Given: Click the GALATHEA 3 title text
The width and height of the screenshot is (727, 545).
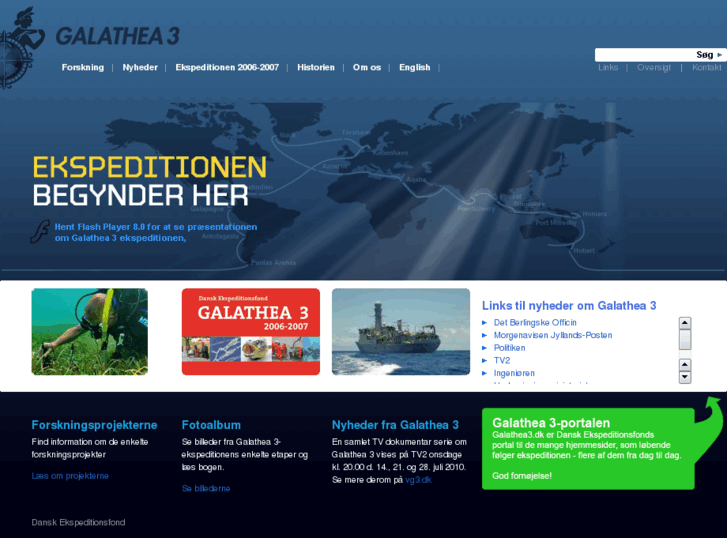Looking at the screenshot, I should pyautogui.click(x=117, y=36).
